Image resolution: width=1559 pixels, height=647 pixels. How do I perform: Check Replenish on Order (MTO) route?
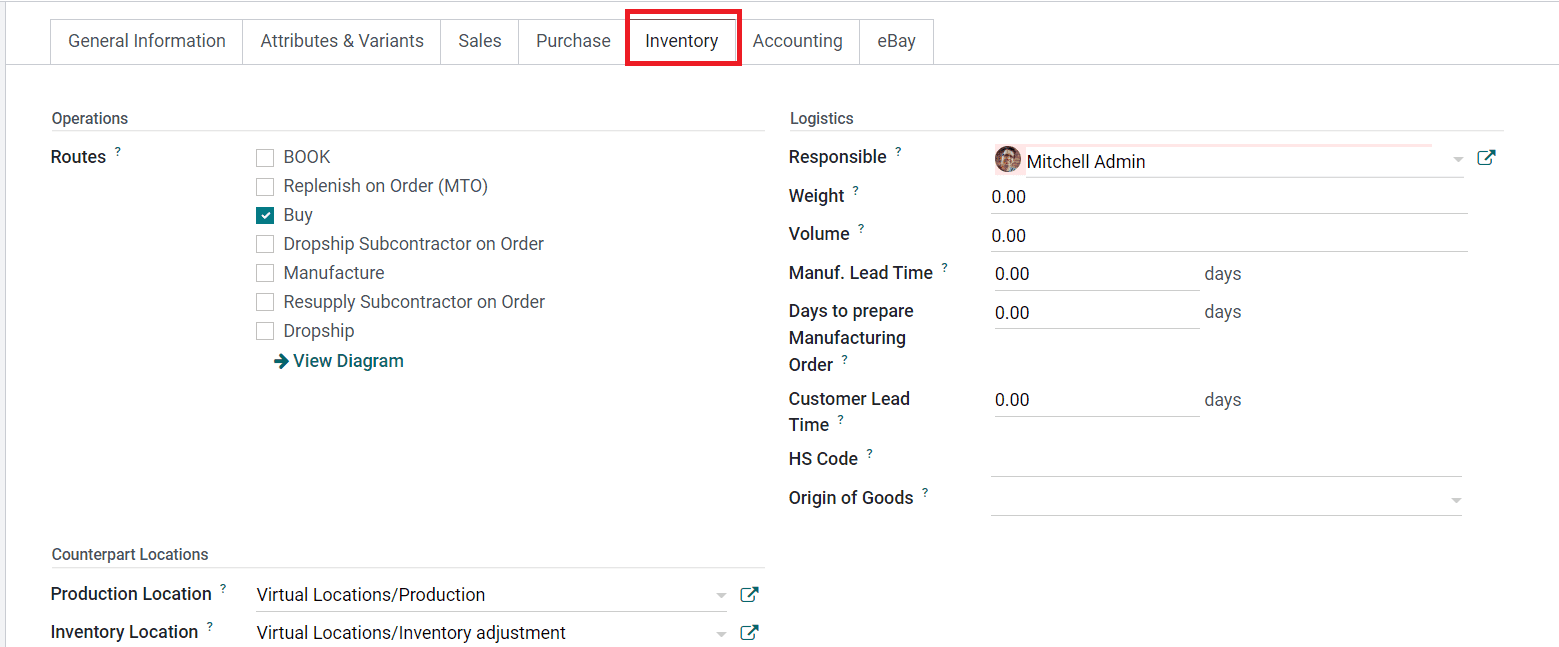pos(265,187)
